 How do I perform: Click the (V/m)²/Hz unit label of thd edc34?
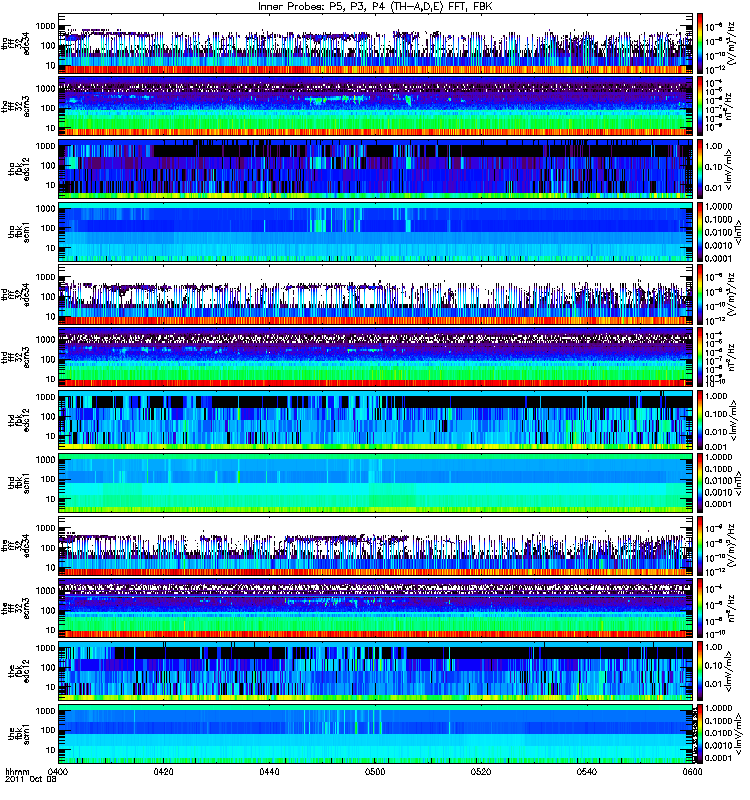coord(732,294)
